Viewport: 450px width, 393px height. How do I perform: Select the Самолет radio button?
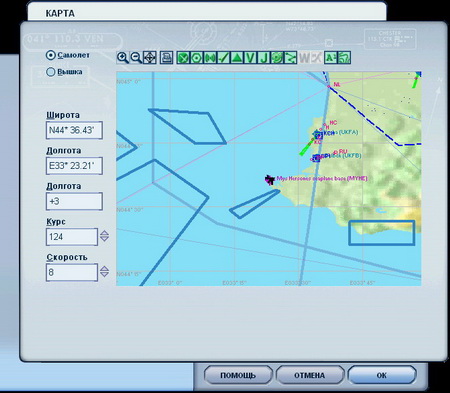[x=50, y=55]
